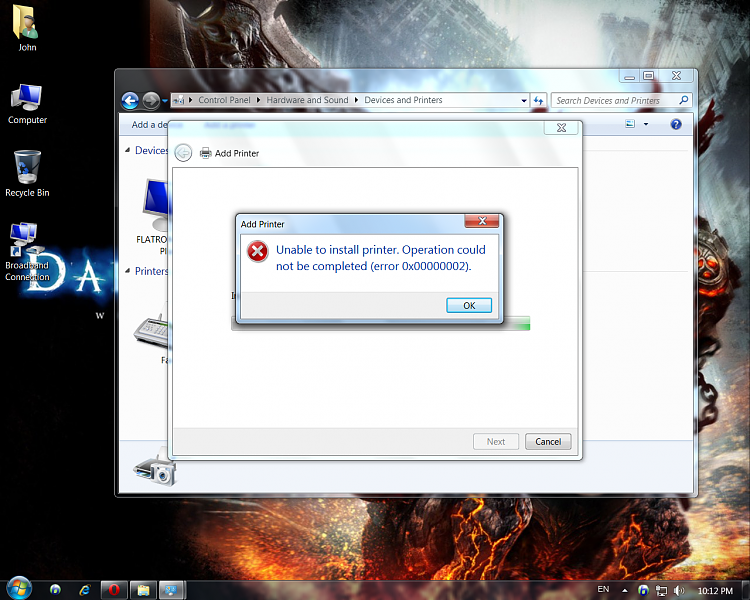Open the recent pages dropdown arrow
Screen dimensions: 750x600
pos(165,101)
